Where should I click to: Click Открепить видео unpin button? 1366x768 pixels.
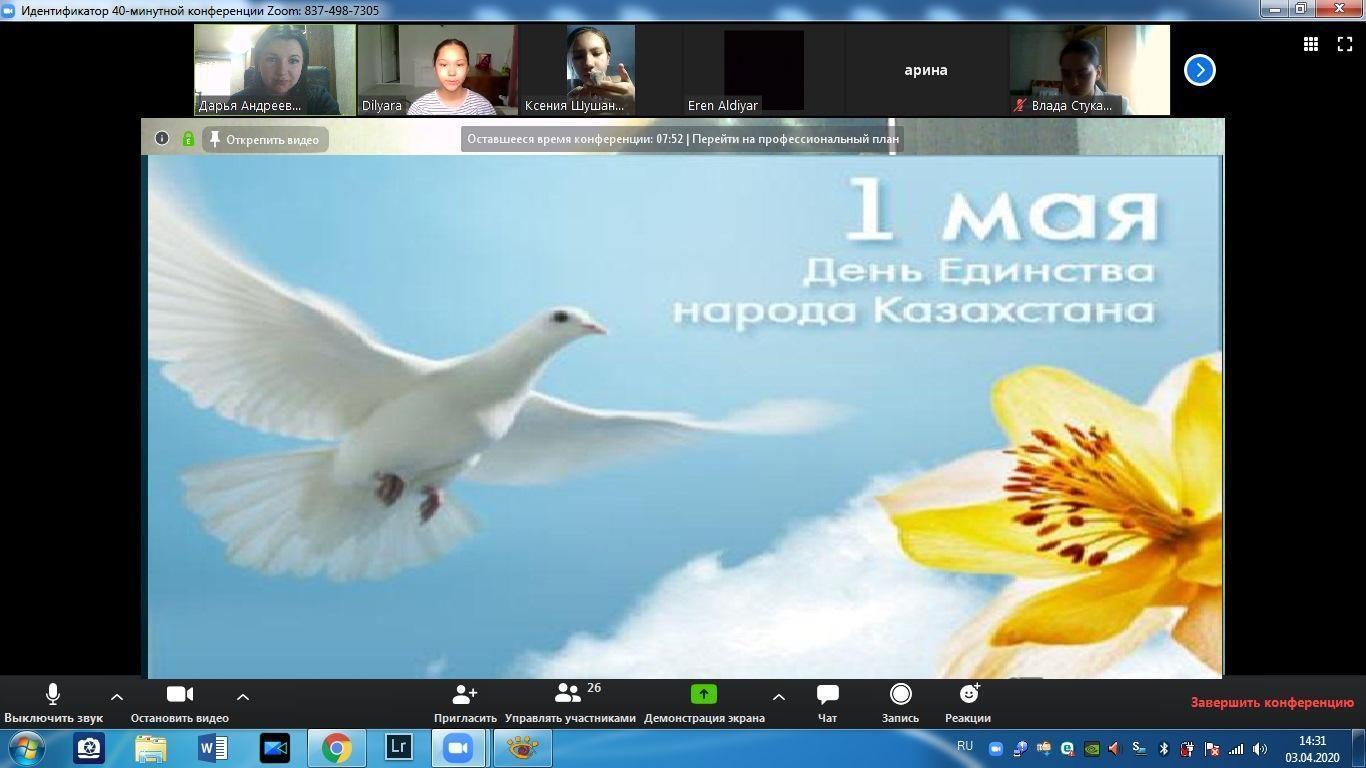click(265, 139)
